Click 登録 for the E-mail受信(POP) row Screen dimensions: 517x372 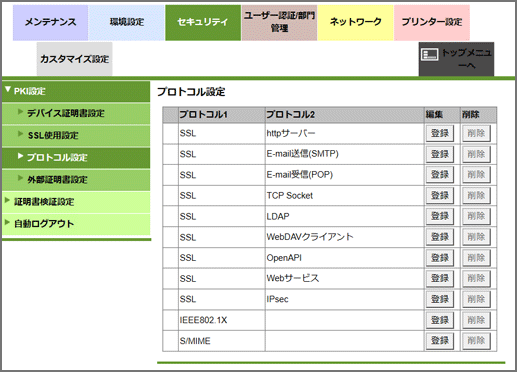440,175
